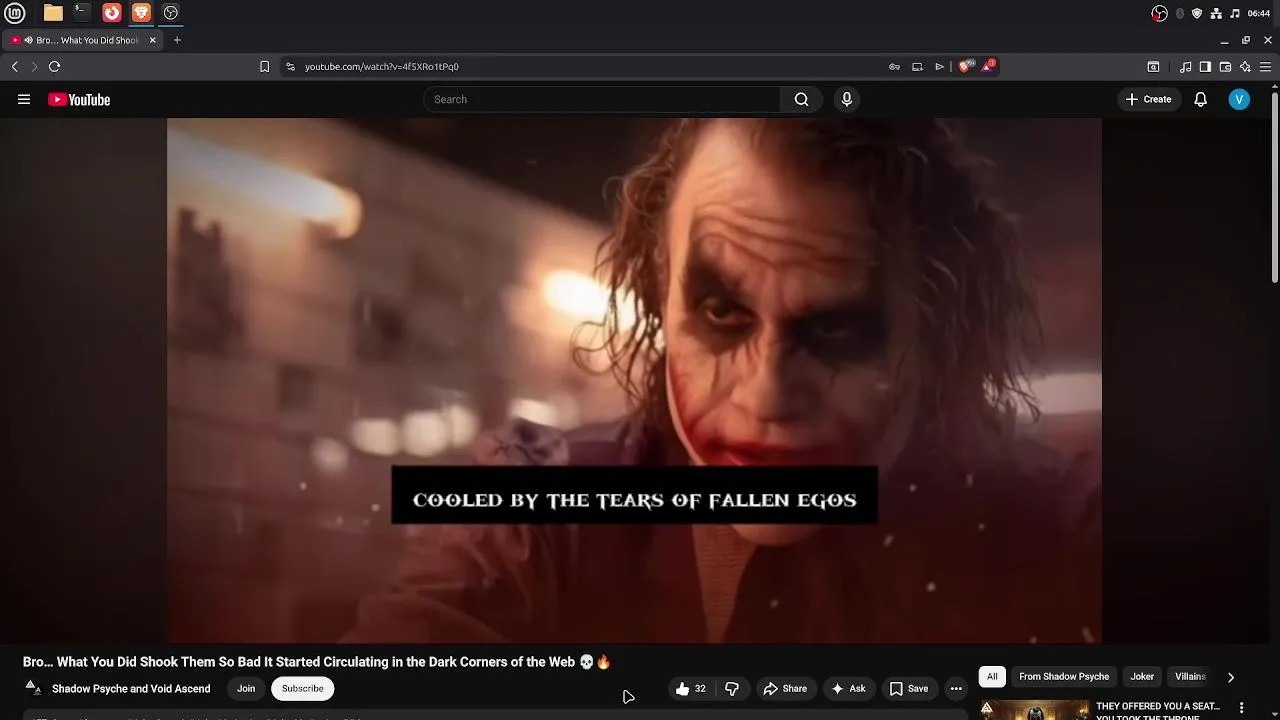Open password key icon in address bar

click(894, 66)
